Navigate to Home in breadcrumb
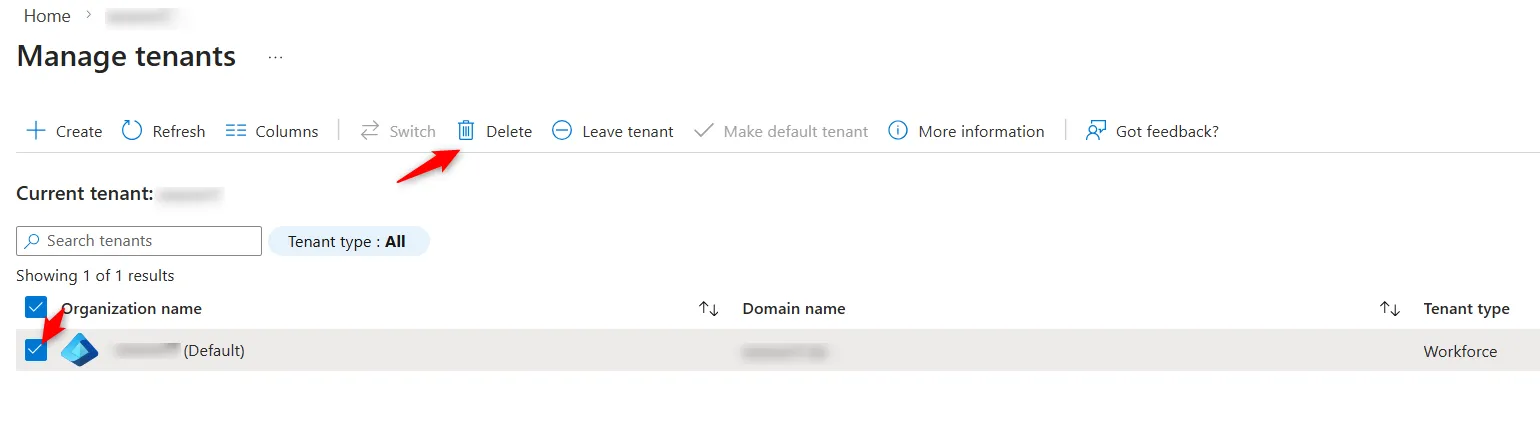The image size is (1540, 435). pyautogui.click(x=47, y=16)
